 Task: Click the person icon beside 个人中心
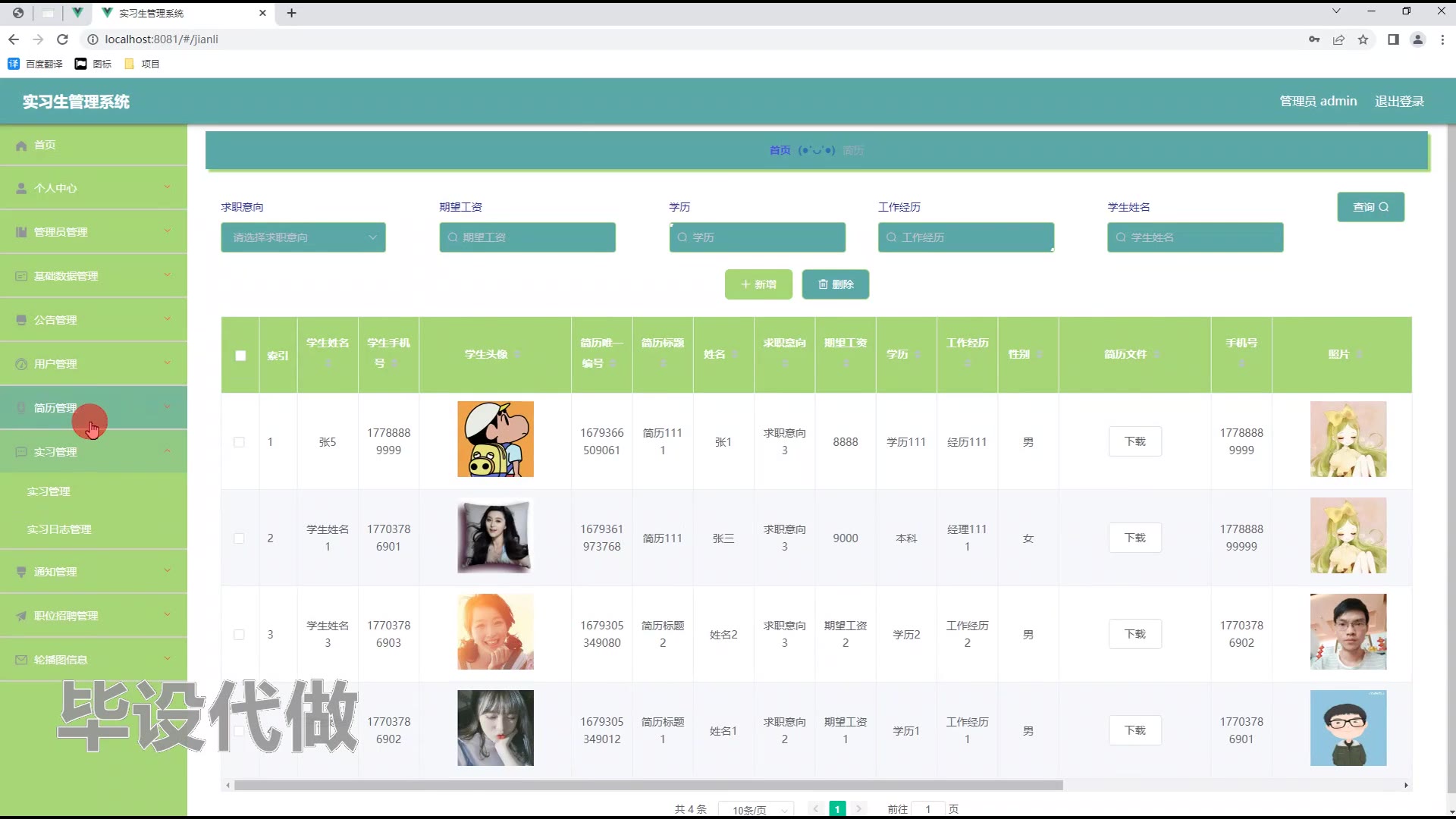click(x=21, y=189)
